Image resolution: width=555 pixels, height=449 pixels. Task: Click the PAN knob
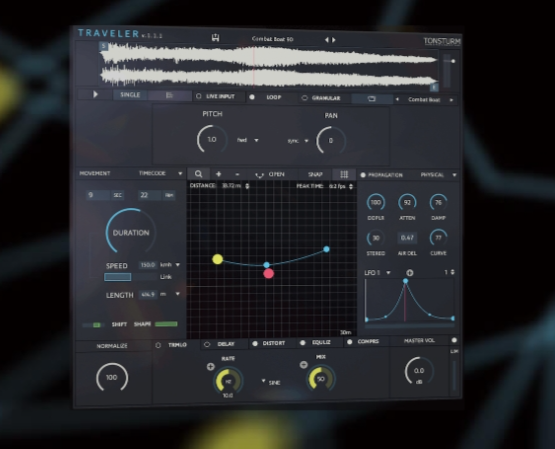[331, 141]
